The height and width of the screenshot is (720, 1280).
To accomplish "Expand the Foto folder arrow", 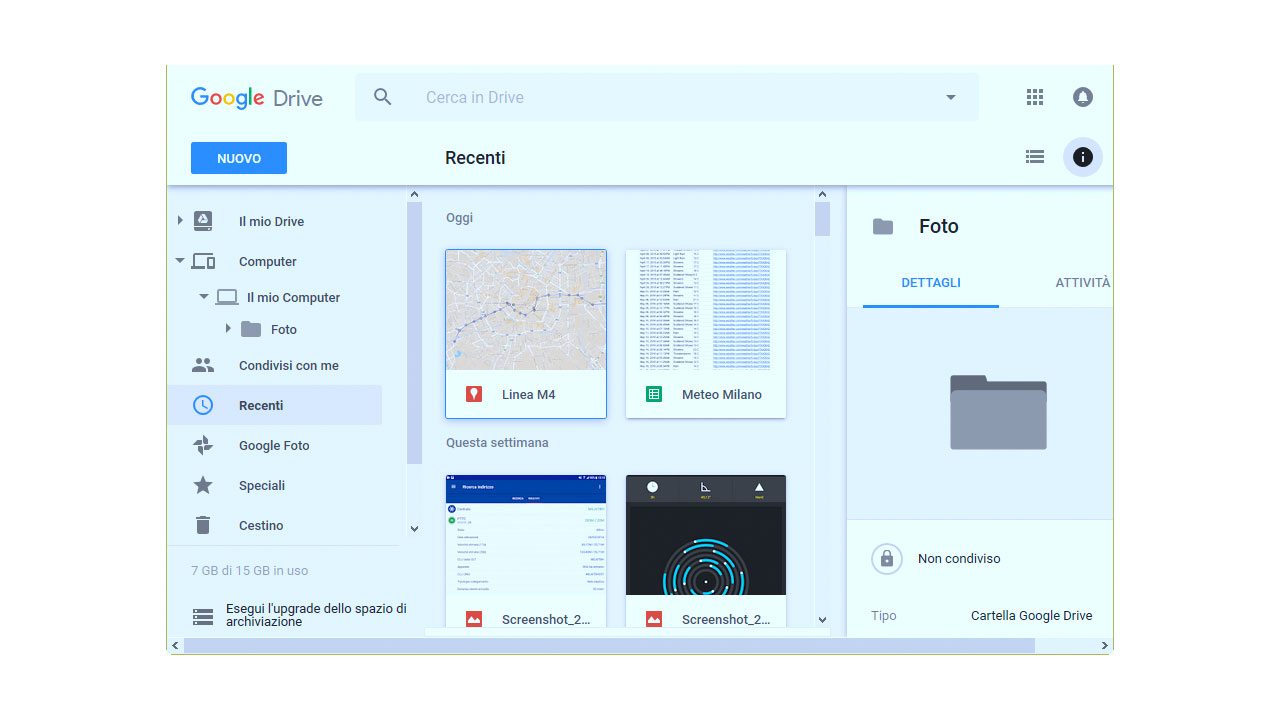I will coord(228,329).
